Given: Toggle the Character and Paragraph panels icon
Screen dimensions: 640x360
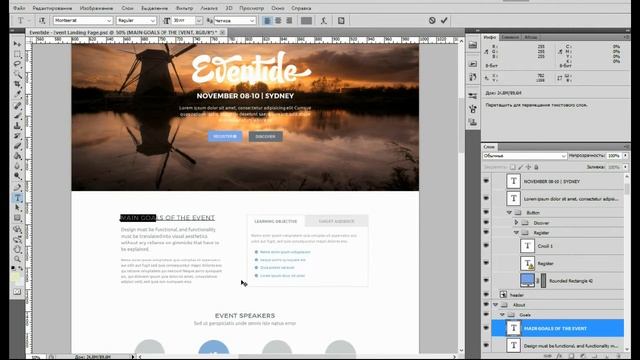Looking at the screenshot, I should coord(341,20).
